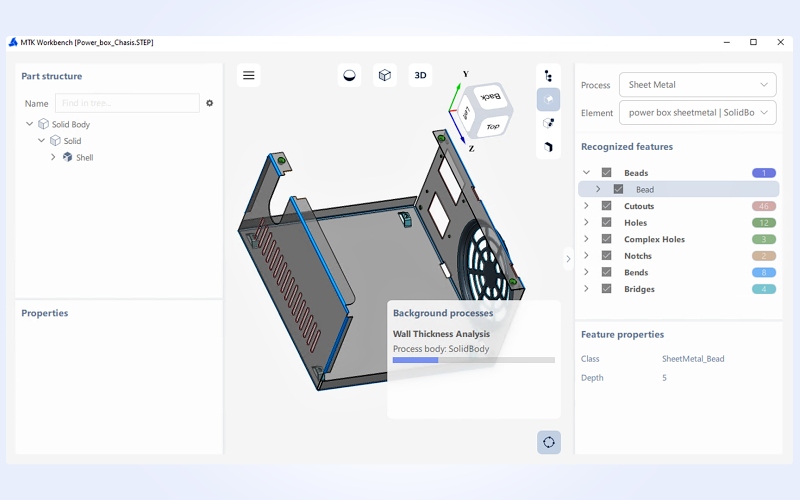800x500 pixels.
Task: Select the Bends feature row
Action: tap(635, 272)
